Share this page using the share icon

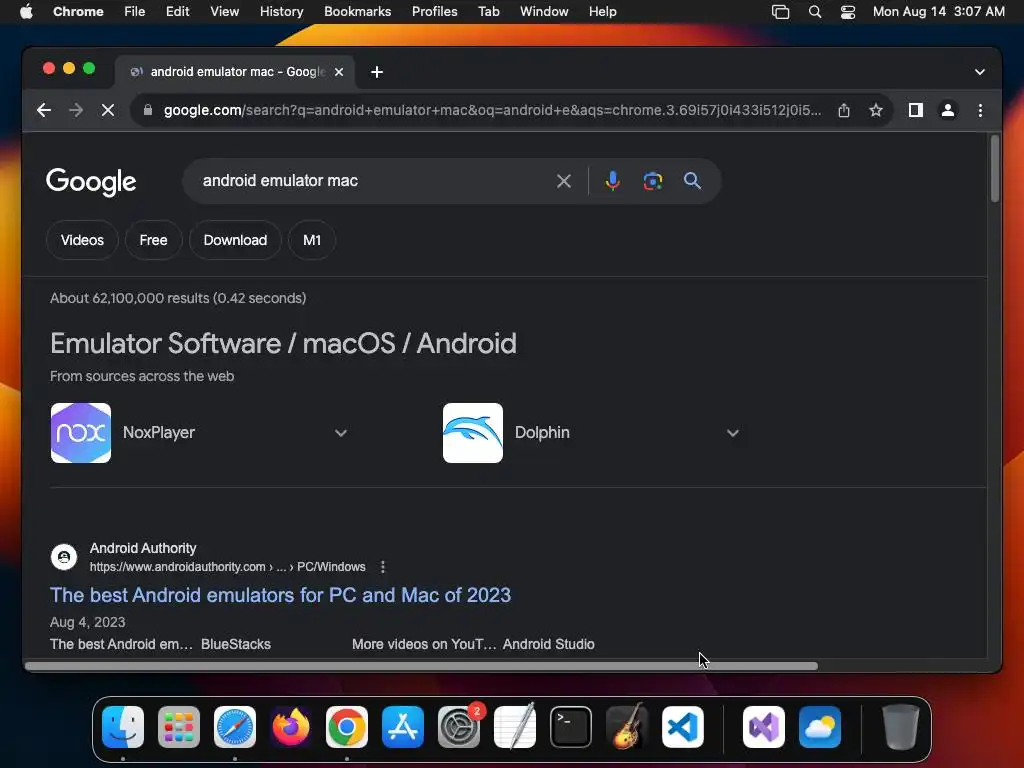pos(844,110)
